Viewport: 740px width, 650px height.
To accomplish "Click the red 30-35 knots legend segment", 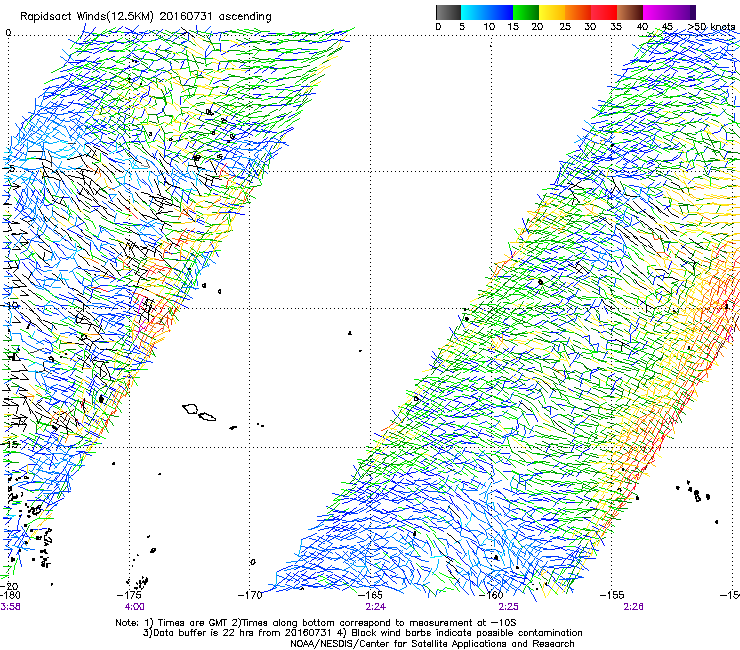I will point(604,12).
